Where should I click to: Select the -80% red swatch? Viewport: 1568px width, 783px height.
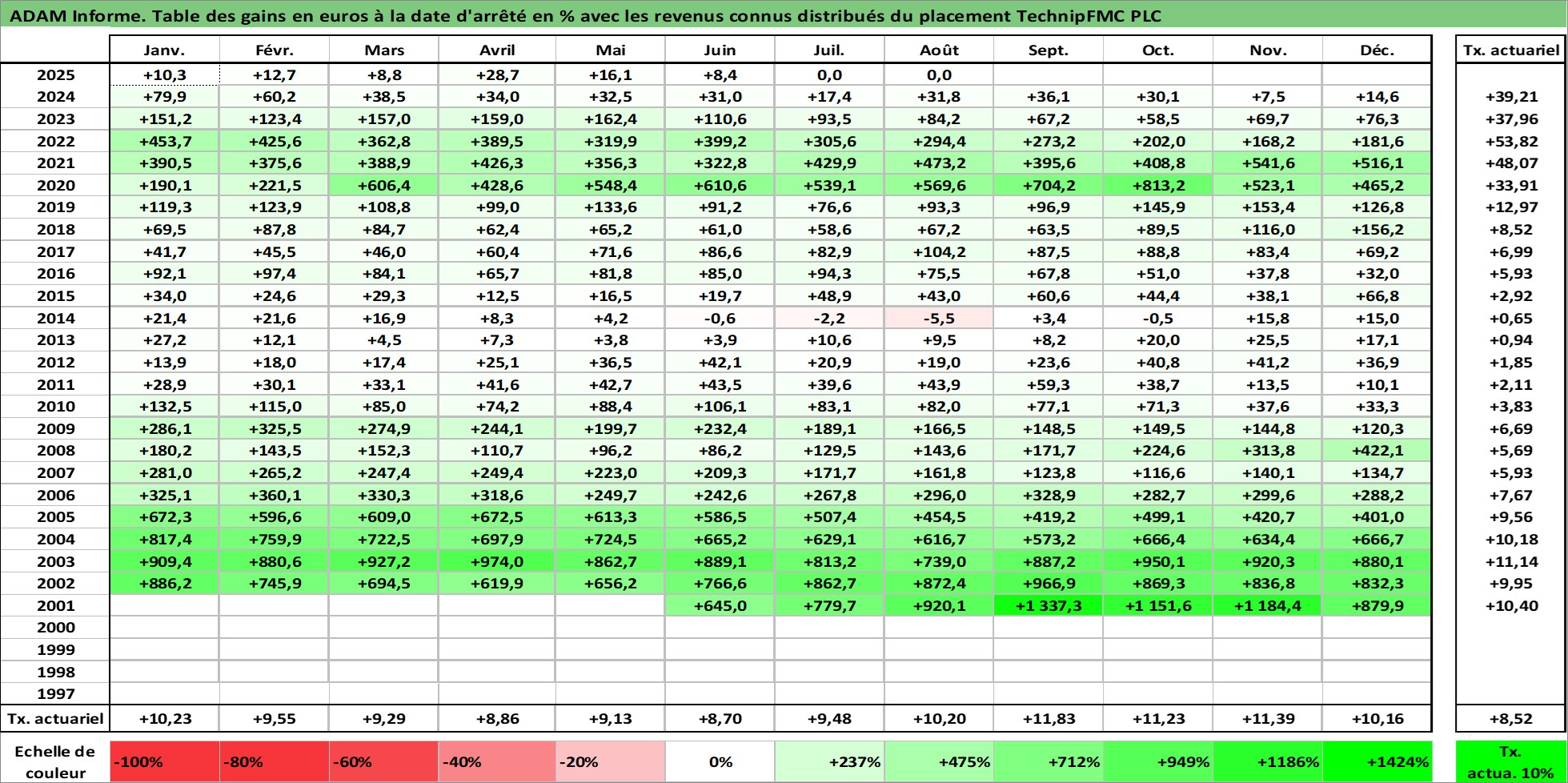(x=274, y=761)
